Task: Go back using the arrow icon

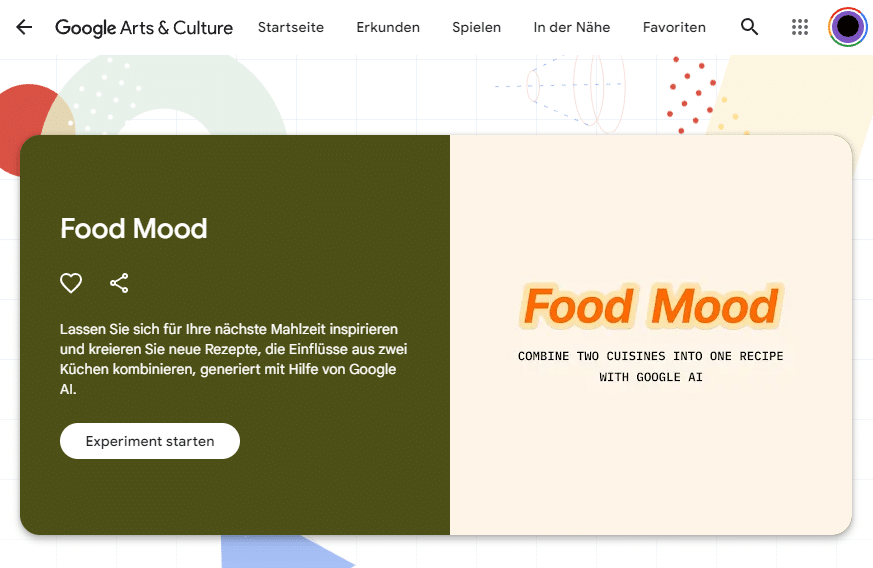Action: point(24,27)
